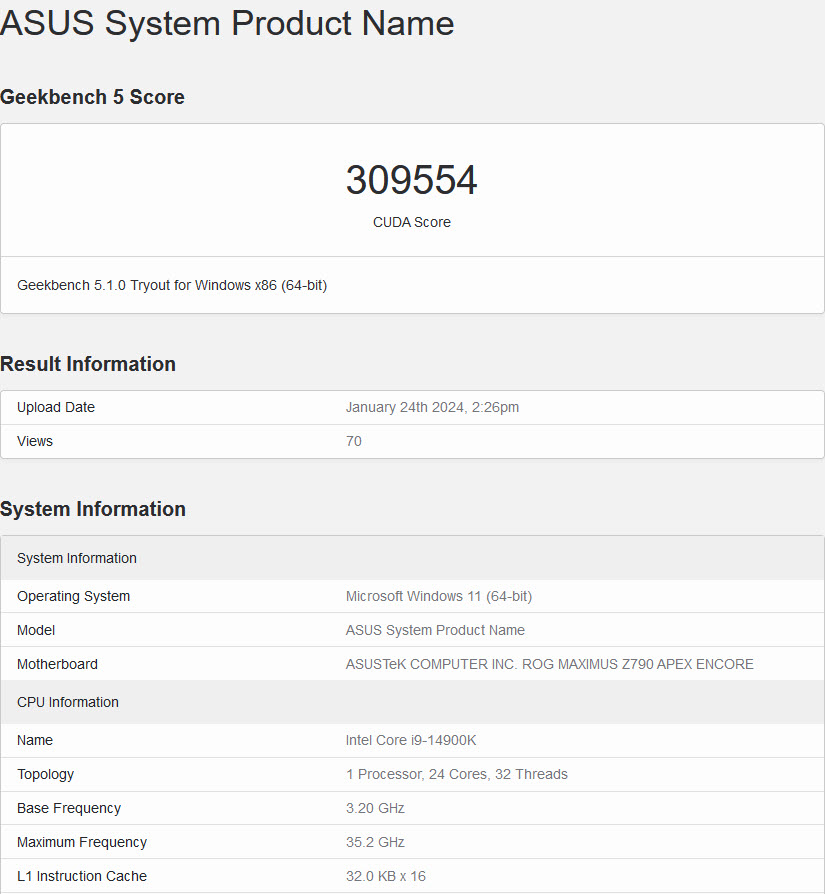Click the Result Information heading
825x894 pixels.
pyautogui.click(x=88, y=364)
